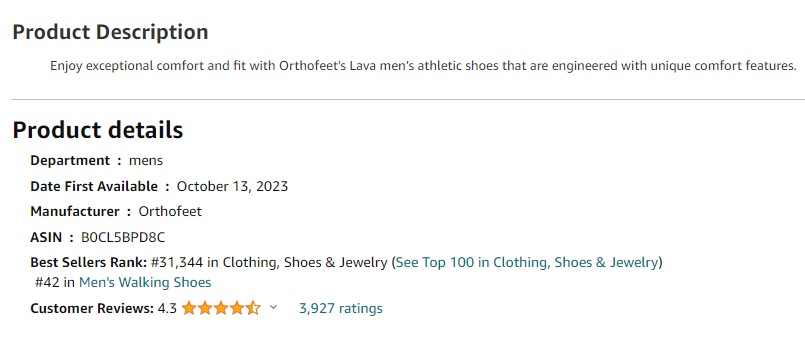This screenshot has height=361, width=805.
Task: Click the 4.3 star rating icons
Action: pos(221,308)
